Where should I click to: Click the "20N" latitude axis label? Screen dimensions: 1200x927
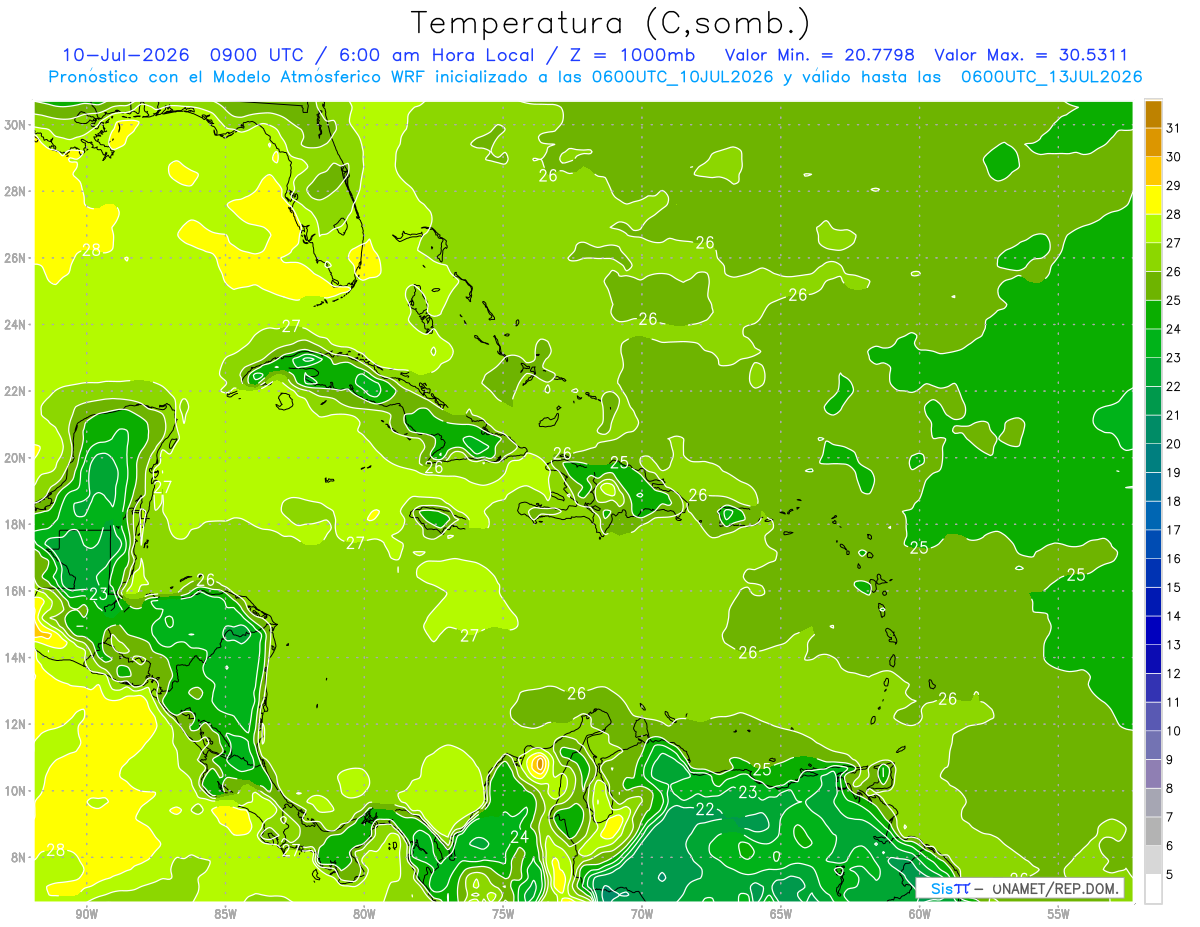pos(17,457)
